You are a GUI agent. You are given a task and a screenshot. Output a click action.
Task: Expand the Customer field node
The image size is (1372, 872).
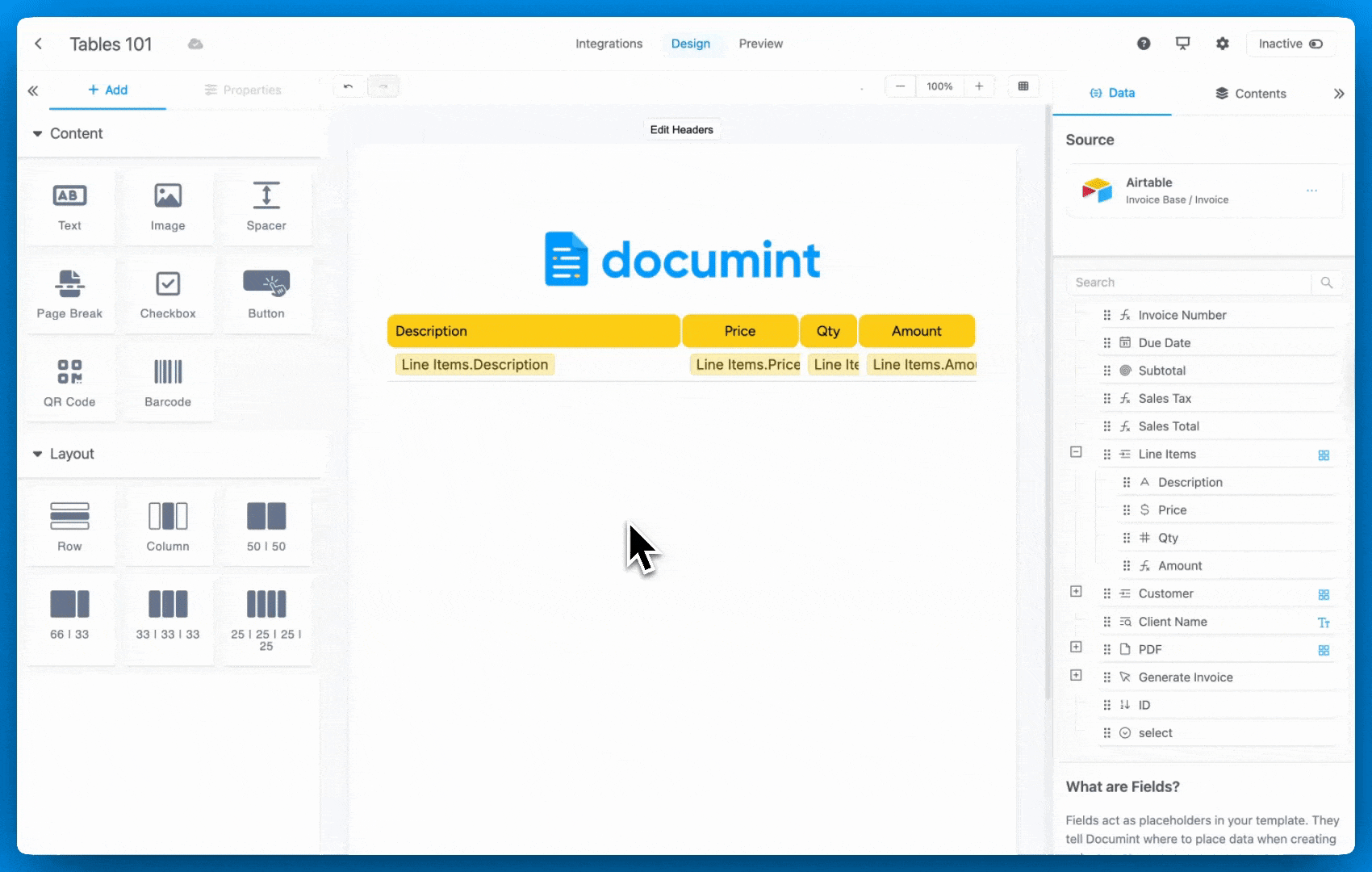(x=1076, y=592)
